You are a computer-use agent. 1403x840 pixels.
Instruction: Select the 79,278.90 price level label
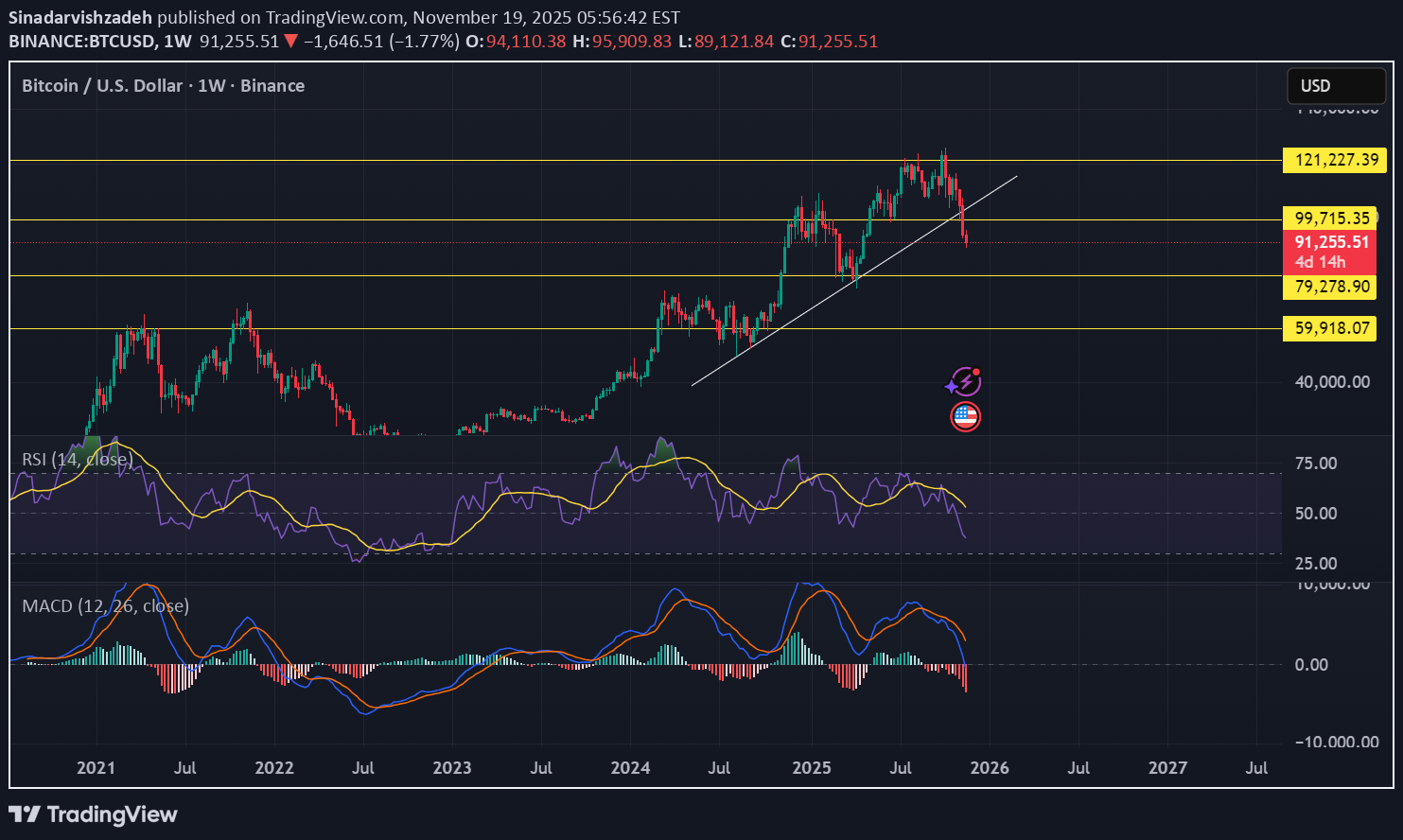(x=1331, y=286)
